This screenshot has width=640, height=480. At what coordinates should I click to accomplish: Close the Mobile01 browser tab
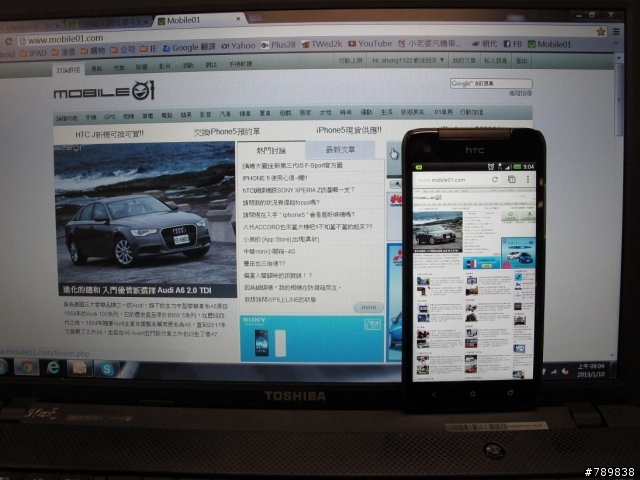pyautogui.click(x=238, y=19)
